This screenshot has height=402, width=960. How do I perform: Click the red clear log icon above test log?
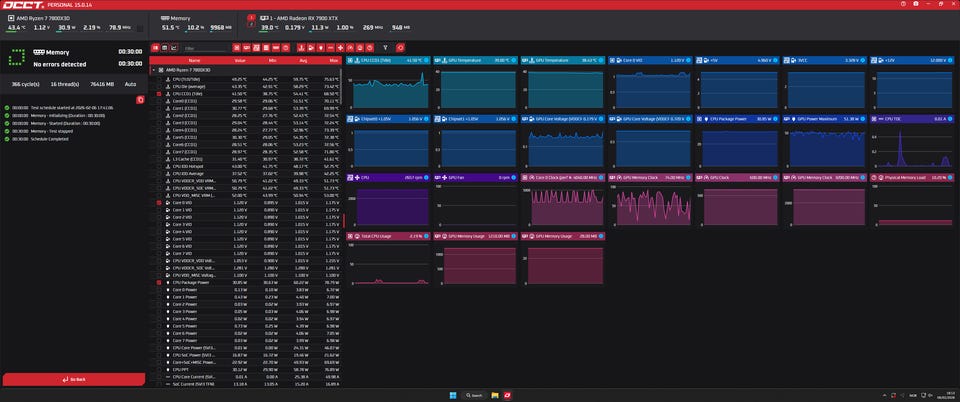click(x=140, y=100)
